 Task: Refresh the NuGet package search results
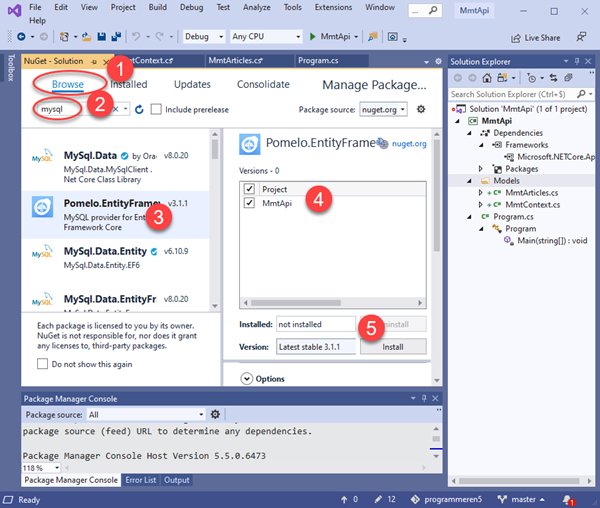139,109
